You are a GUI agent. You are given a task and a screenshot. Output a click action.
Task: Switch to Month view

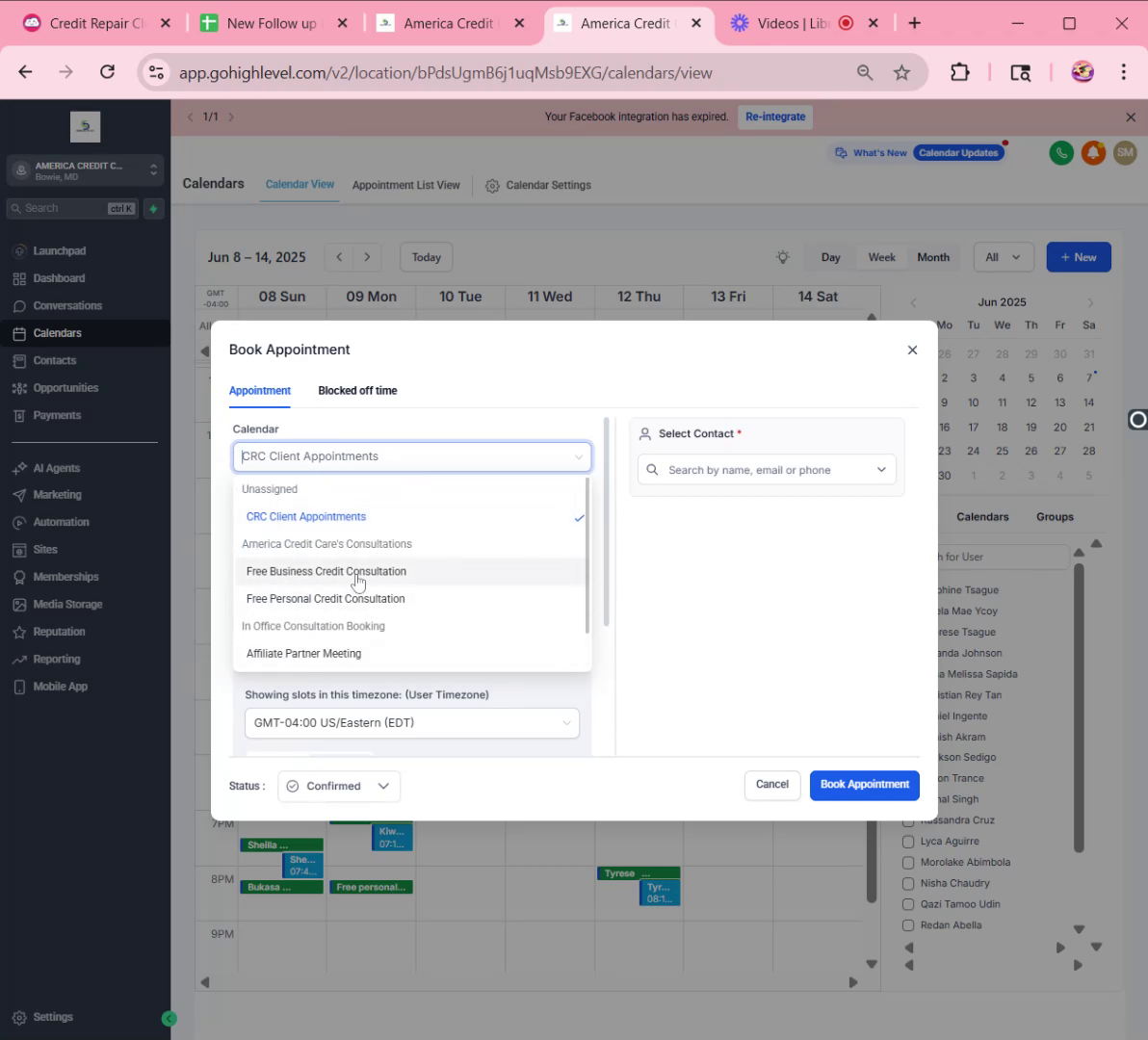tap(932, 257)
